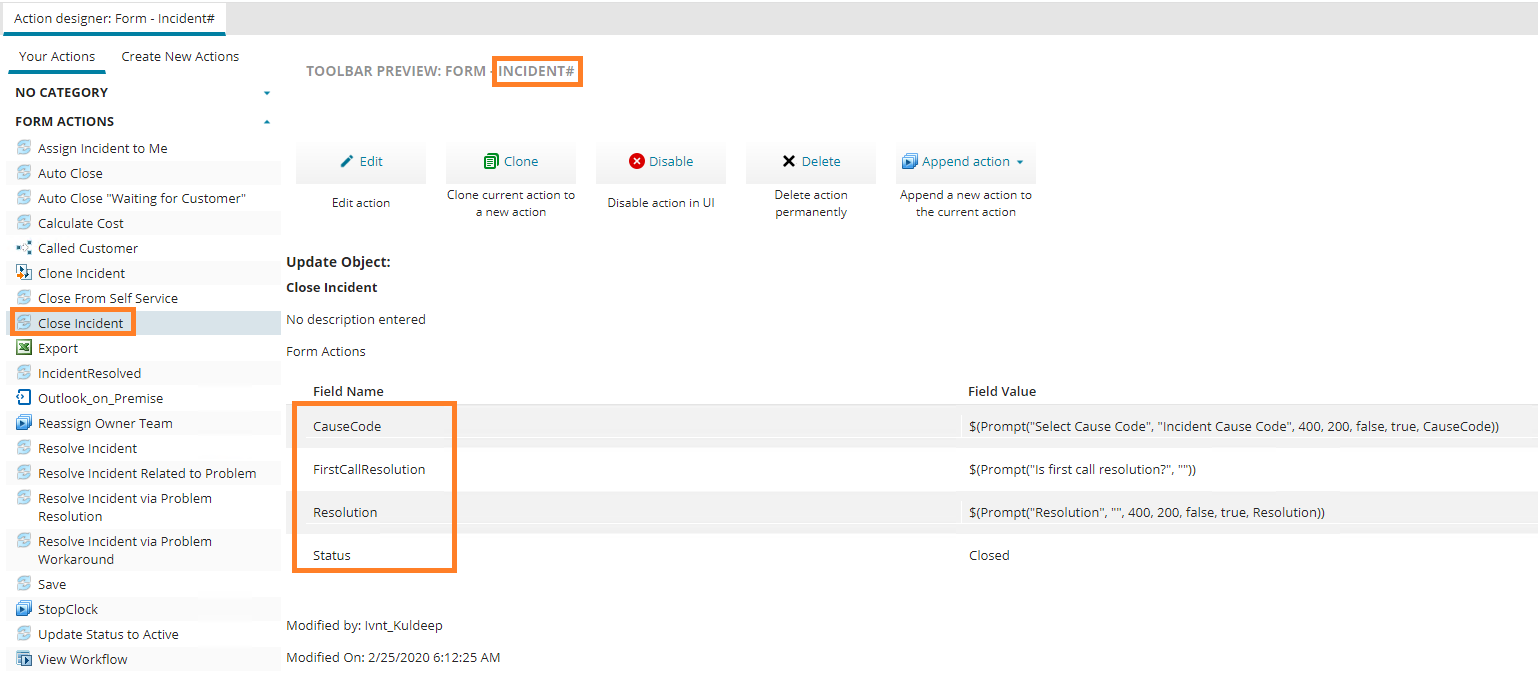Click the View Workflow icon
The height and width of the screenshot is (678, 1538).
point(22,658)
